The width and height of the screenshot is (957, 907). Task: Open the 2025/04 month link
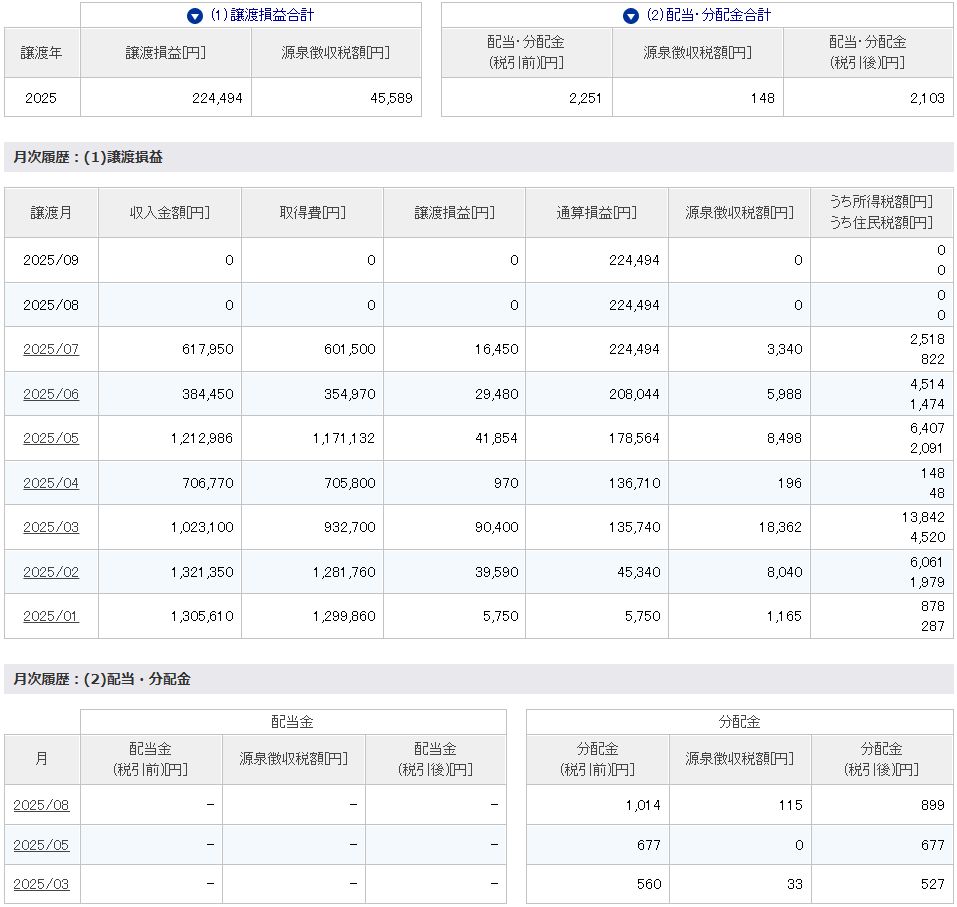[51, 483]
